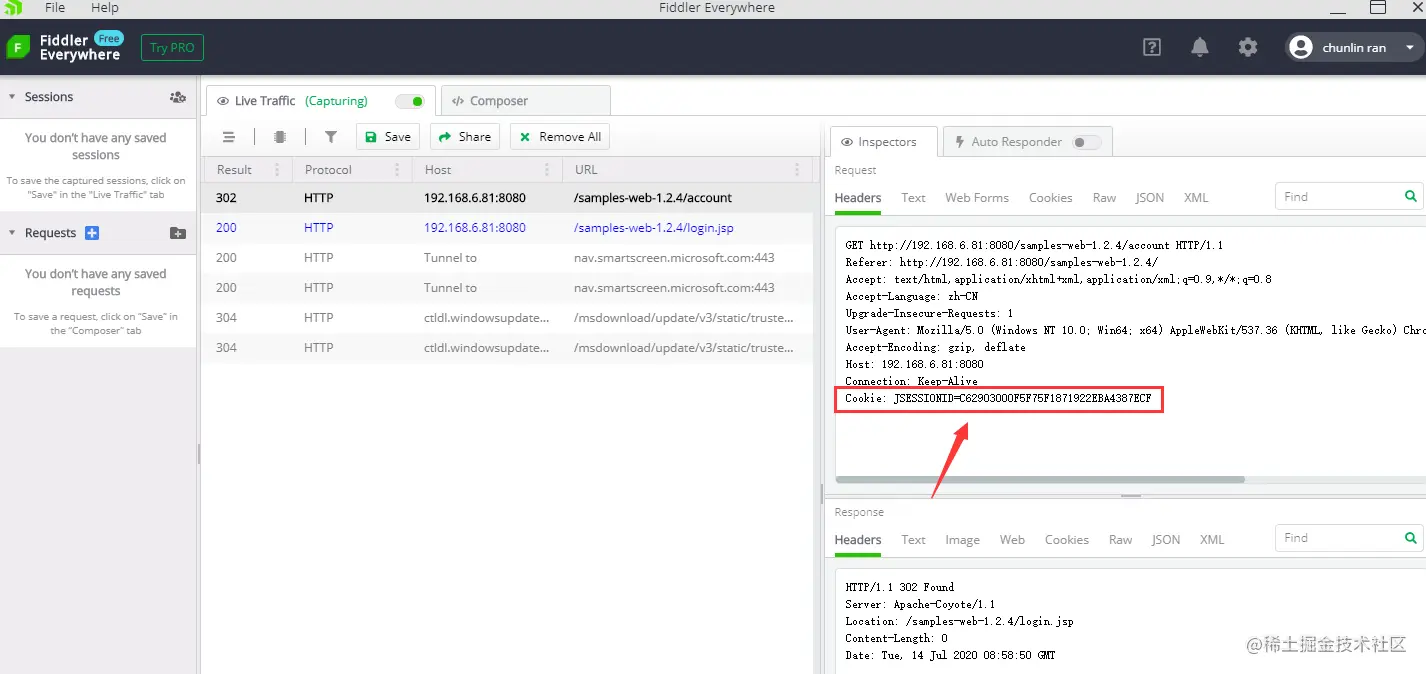Image resolution: width=1426 pixels, height=674 pixels.
Task: Click the share sessions people icon
Action: pyautogui.click(x=178, y=97)
